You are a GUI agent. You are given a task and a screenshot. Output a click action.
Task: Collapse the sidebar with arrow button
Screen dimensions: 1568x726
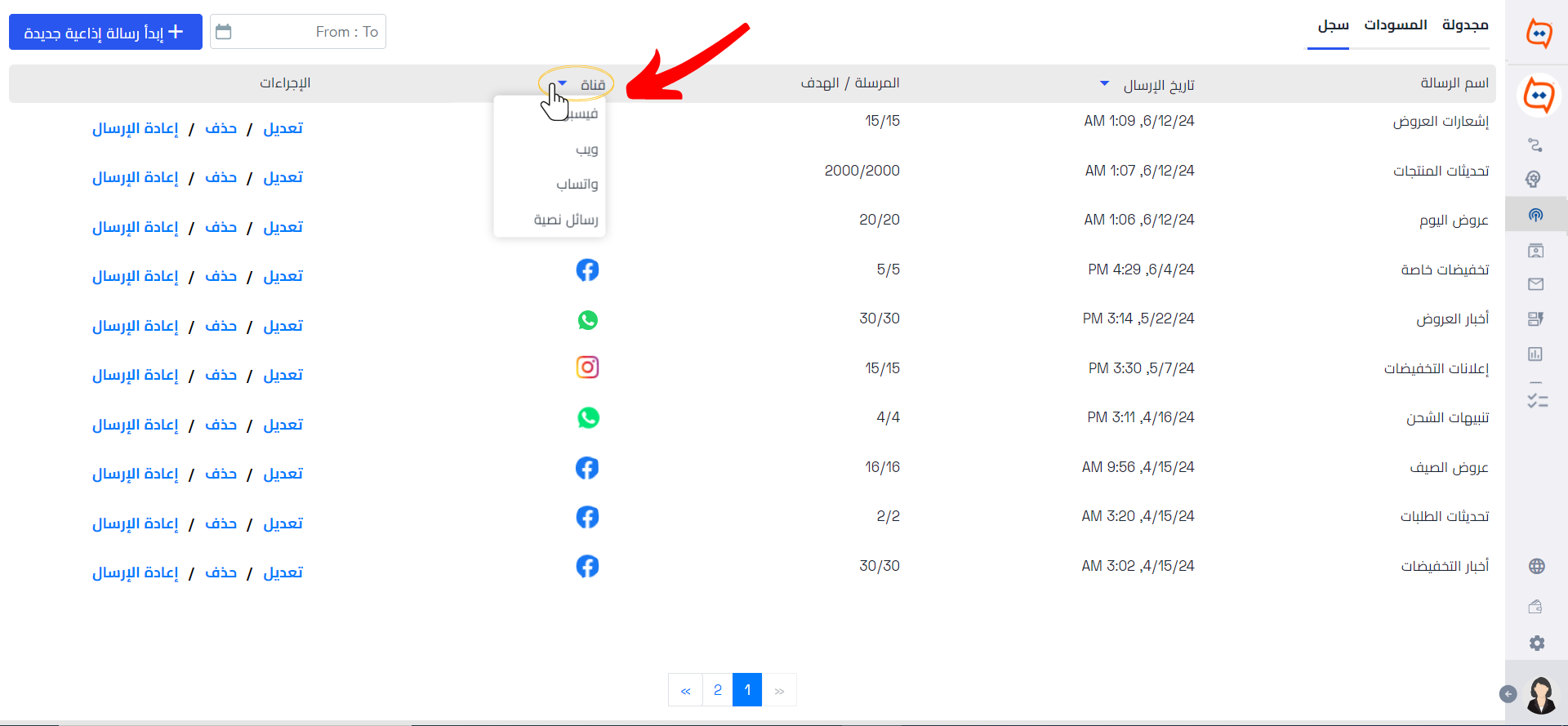pyautogui.click(x=1508, y=694)
